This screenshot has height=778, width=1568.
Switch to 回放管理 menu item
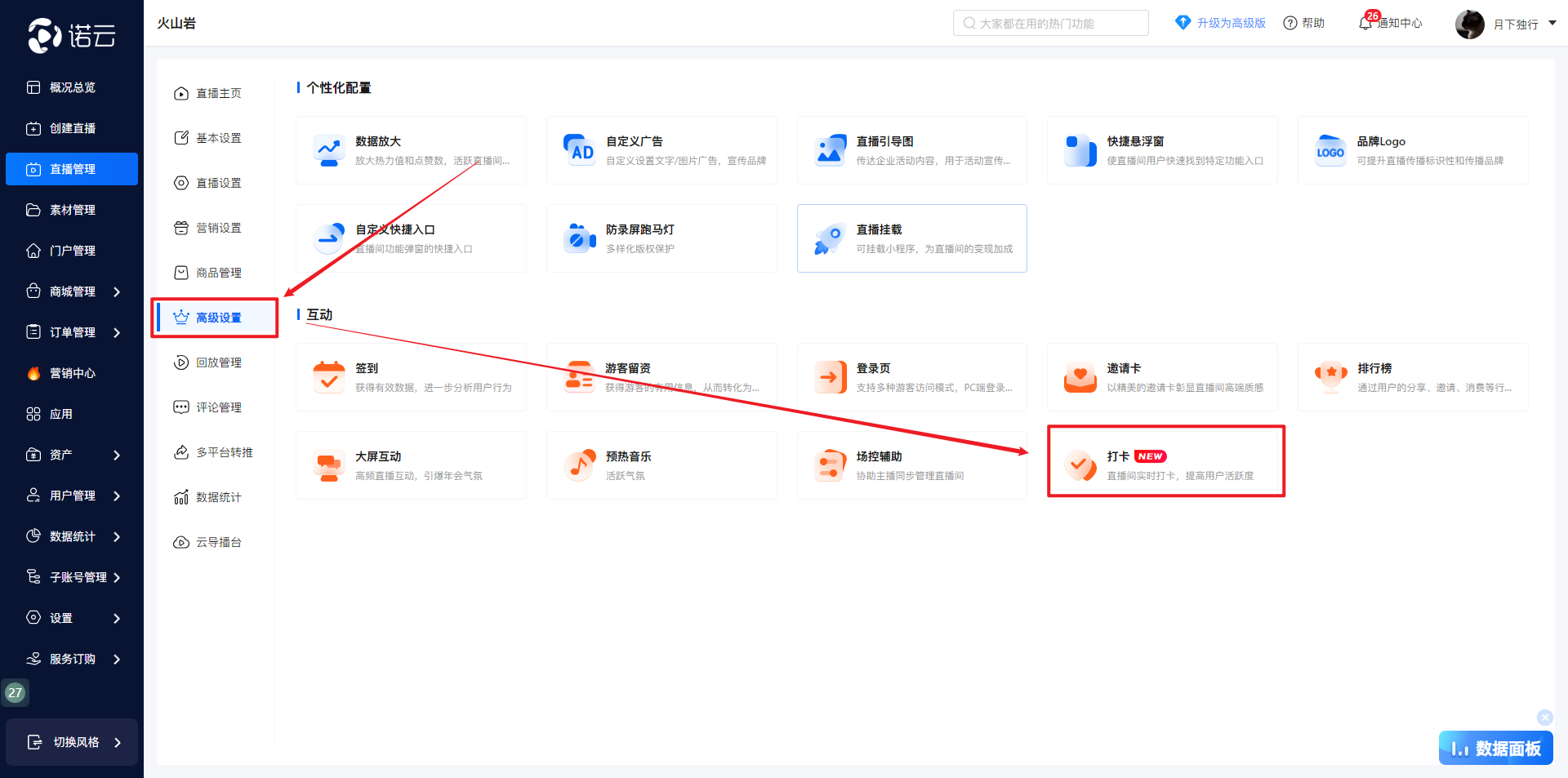218,362
